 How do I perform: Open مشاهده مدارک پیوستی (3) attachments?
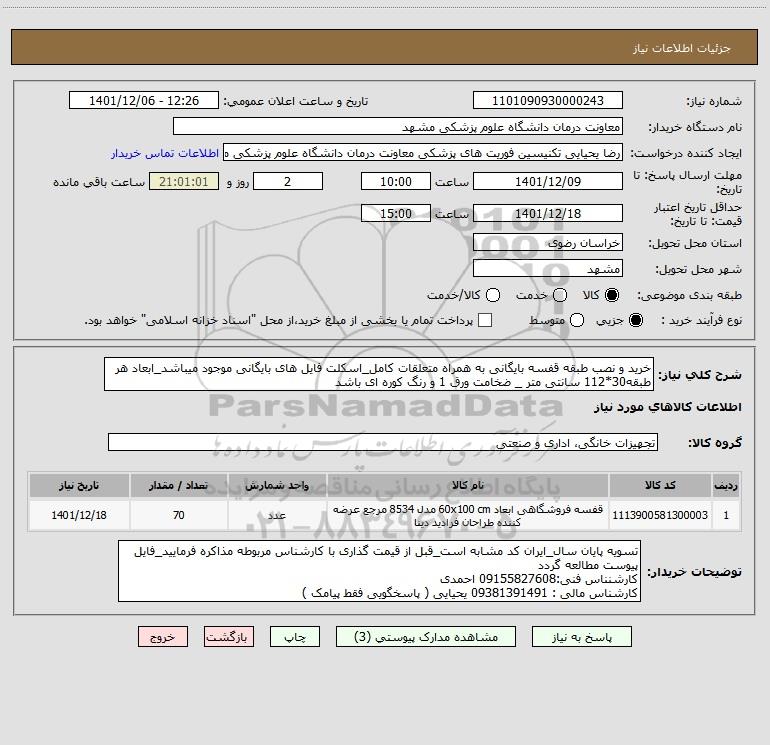pyautogui.click(x=426, y=637)
